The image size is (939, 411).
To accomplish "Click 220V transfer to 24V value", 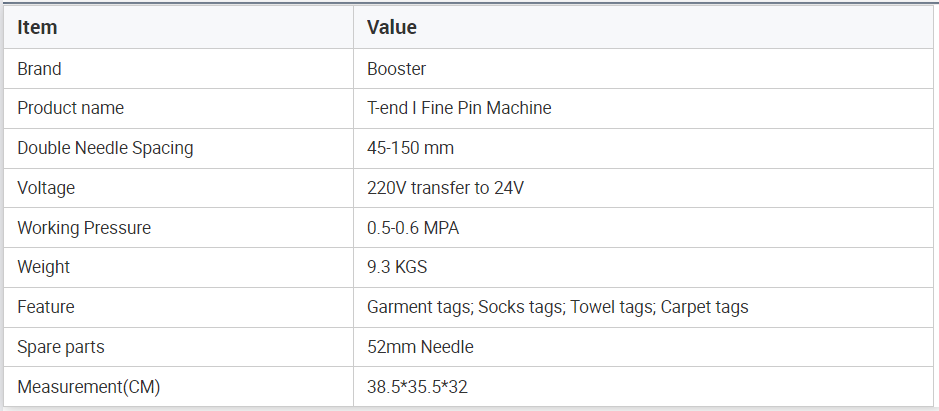I will coord(446,188).
